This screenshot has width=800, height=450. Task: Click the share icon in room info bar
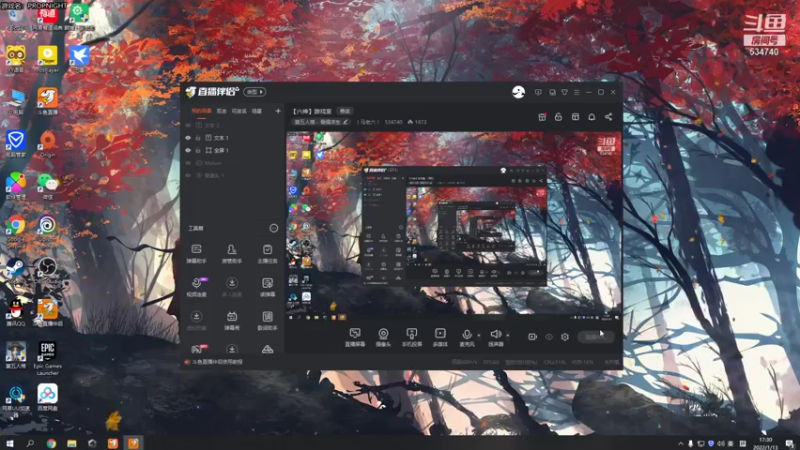(608, 117)
